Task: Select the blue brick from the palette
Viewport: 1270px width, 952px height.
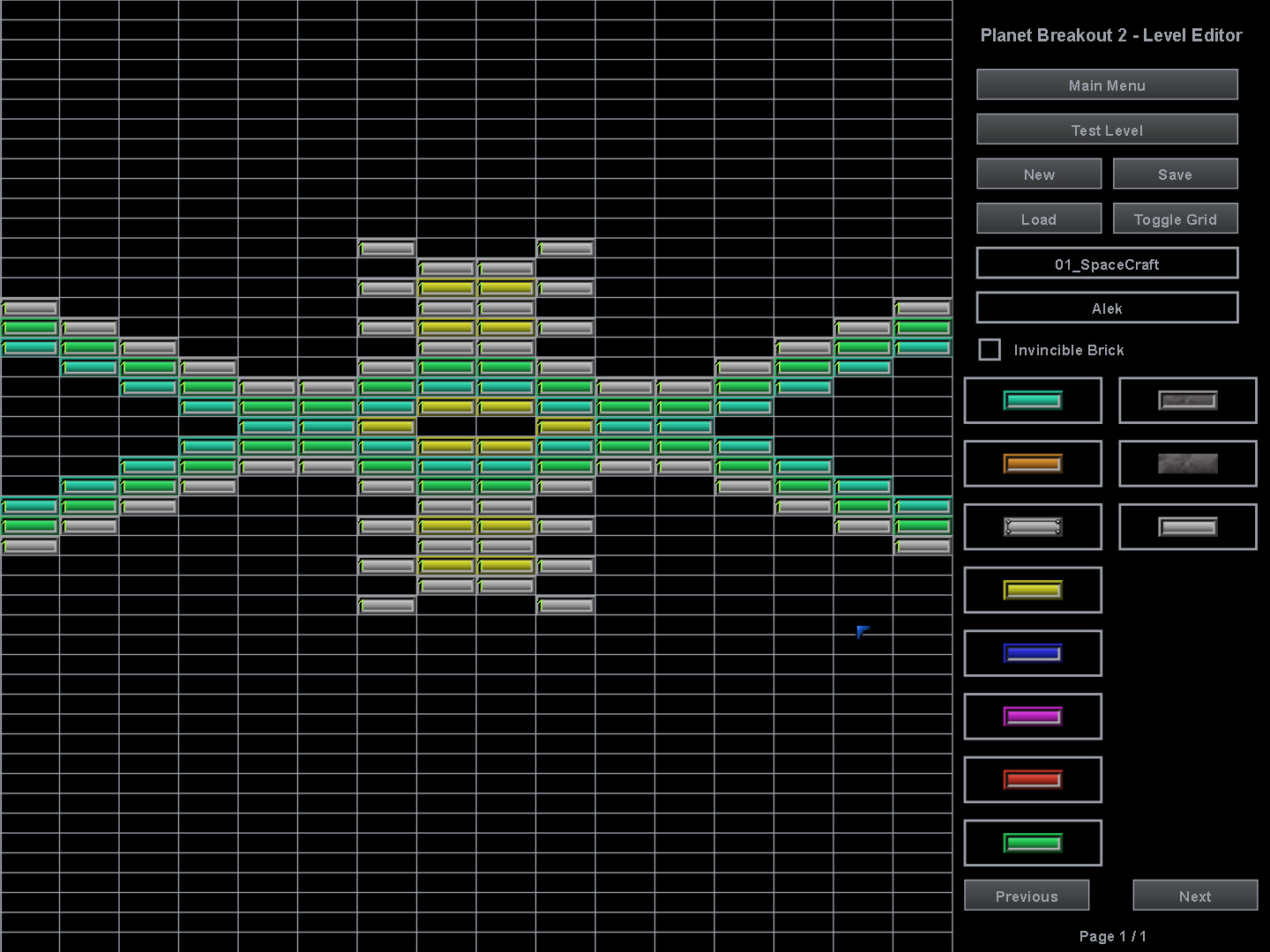Action: click(1033, 653)
